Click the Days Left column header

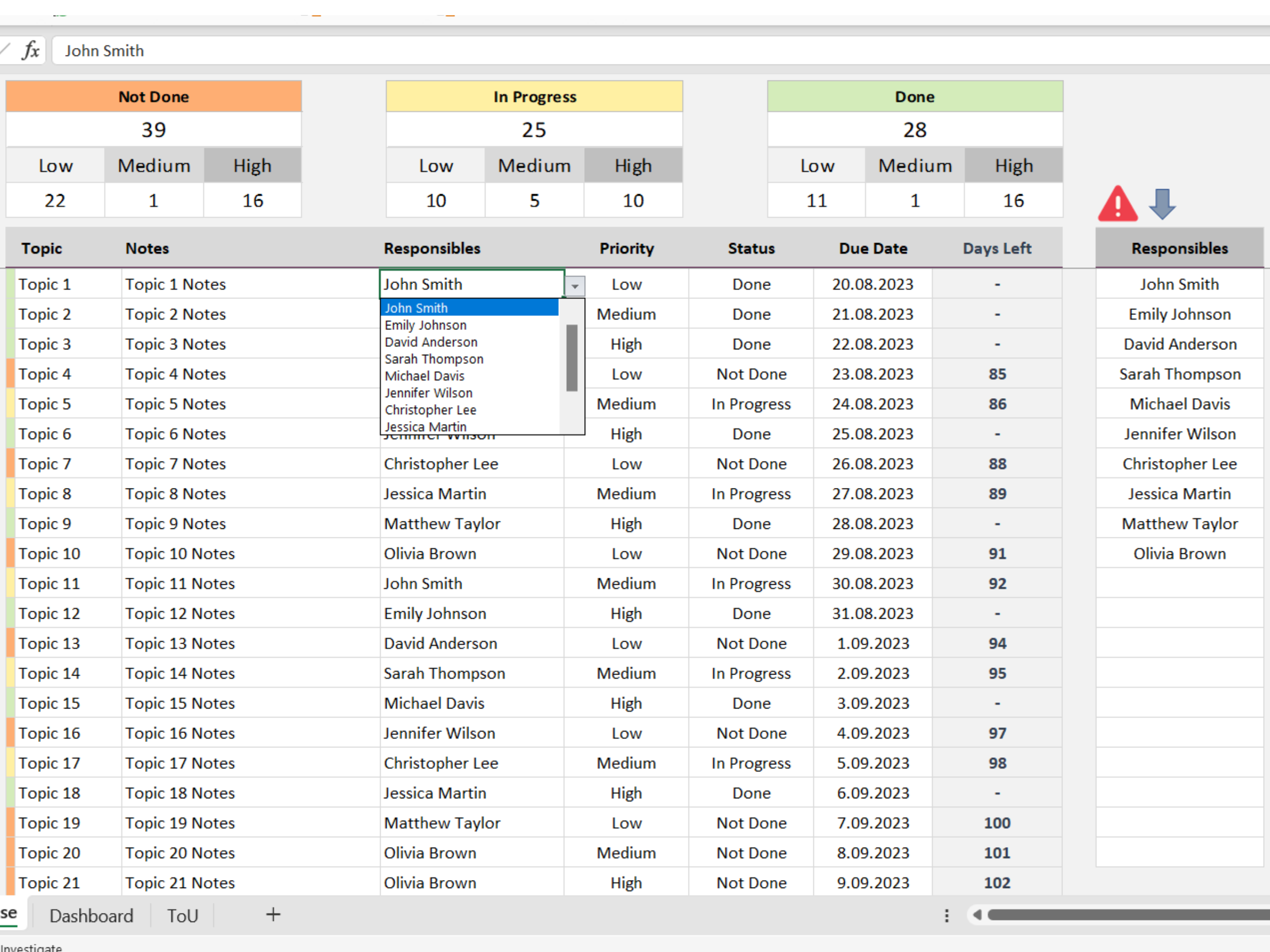(x=997, y=249)
